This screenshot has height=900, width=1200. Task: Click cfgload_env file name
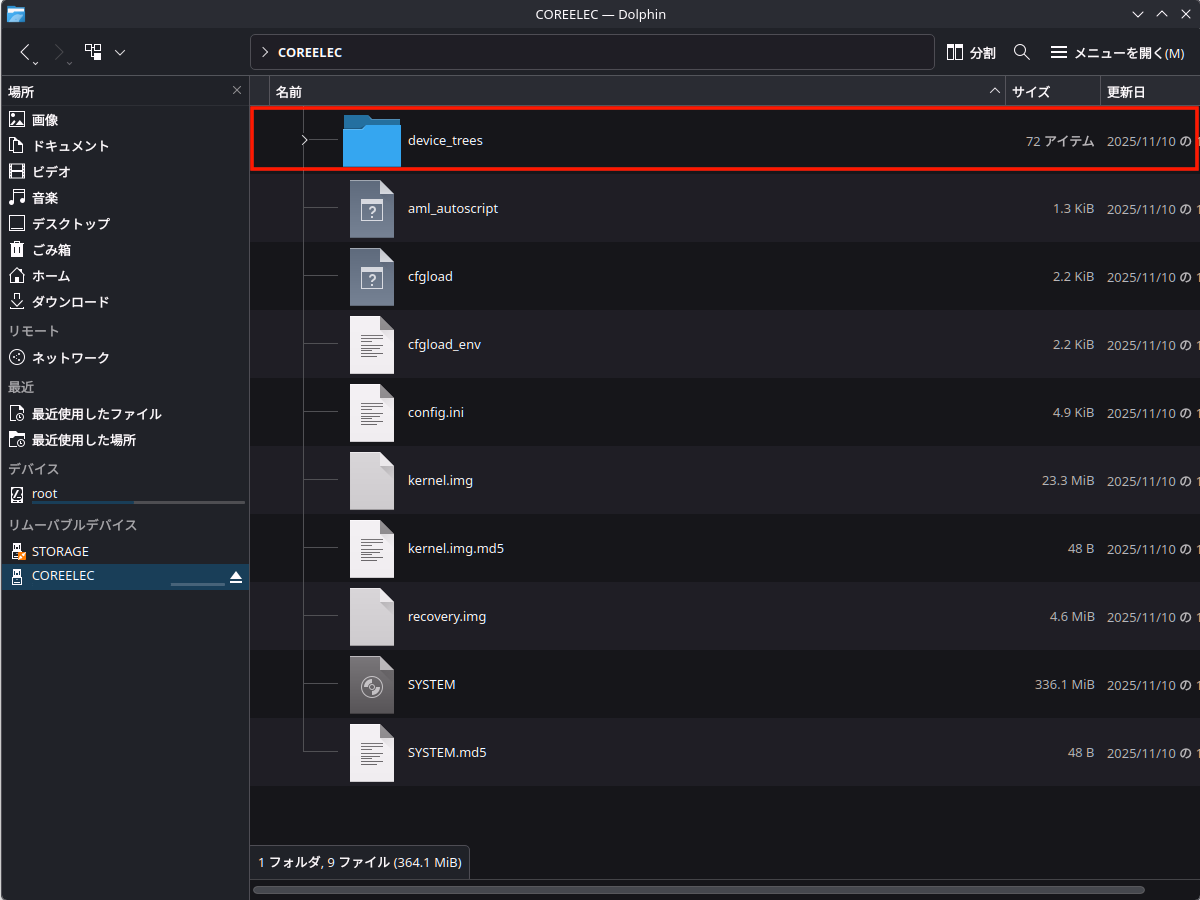(x=444, y=345)
